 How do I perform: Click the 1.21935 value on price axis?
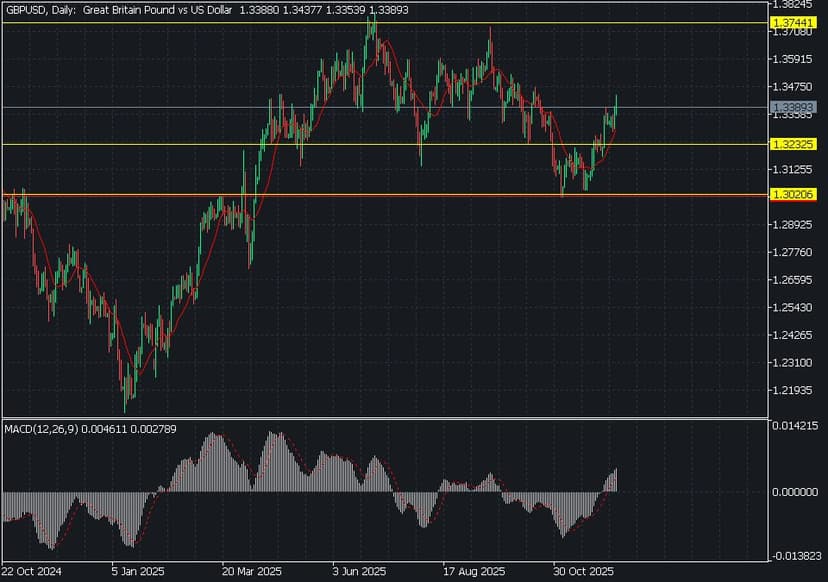pyautogui.click(x=795, y=390)
